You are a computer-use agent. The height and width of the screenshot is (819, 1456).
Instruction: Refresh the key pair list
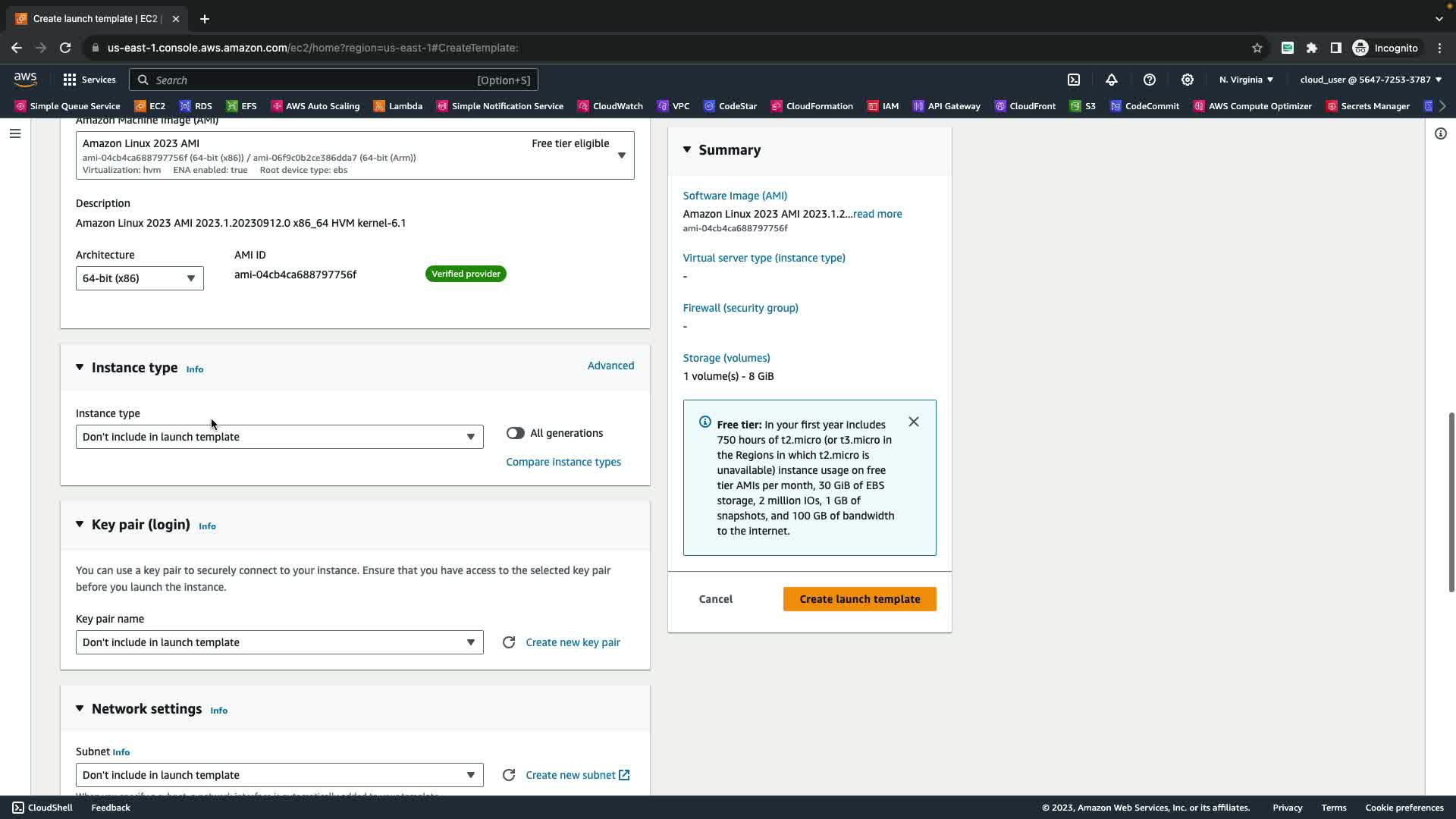(509, 642)
